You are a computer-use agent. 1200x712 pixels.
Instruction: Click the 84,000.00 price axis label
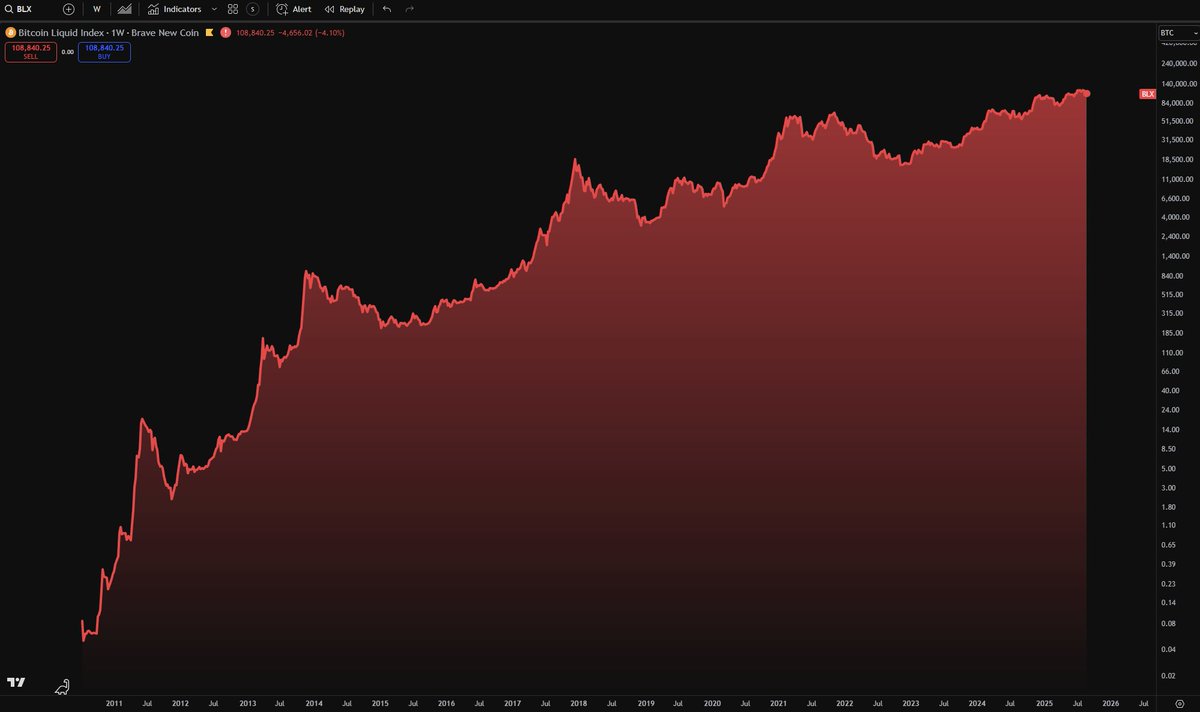1177,103
